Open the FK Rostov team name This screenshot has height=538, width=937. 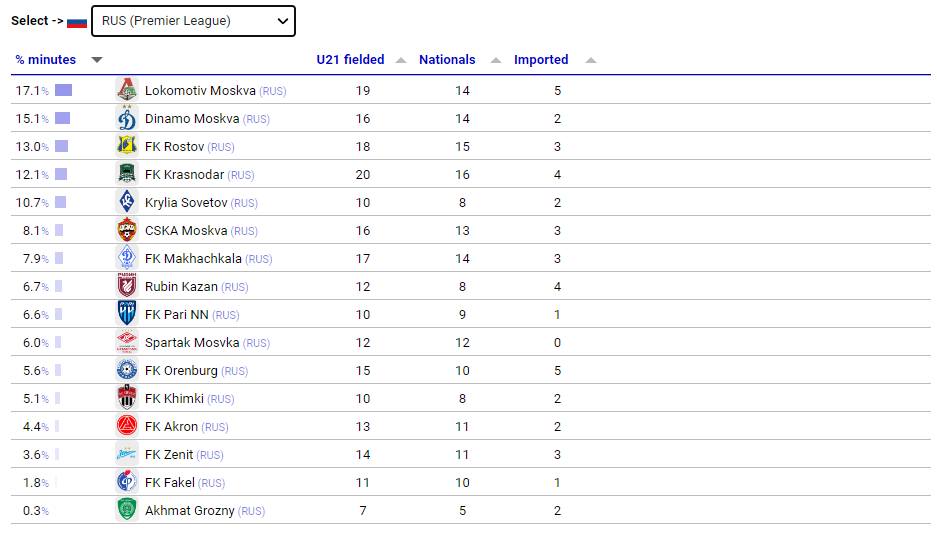pyautogui.click(x=174, y=147)
